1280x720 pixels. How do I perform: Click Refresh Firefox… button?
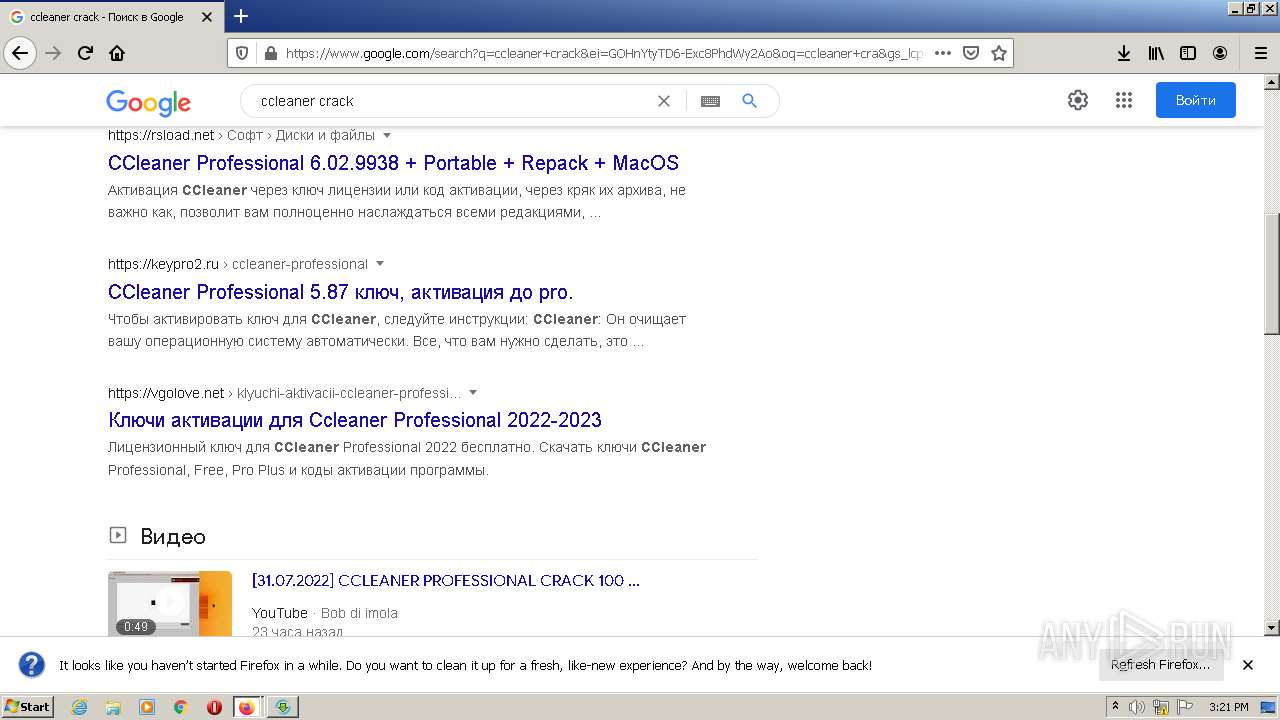coord(1160,665)
